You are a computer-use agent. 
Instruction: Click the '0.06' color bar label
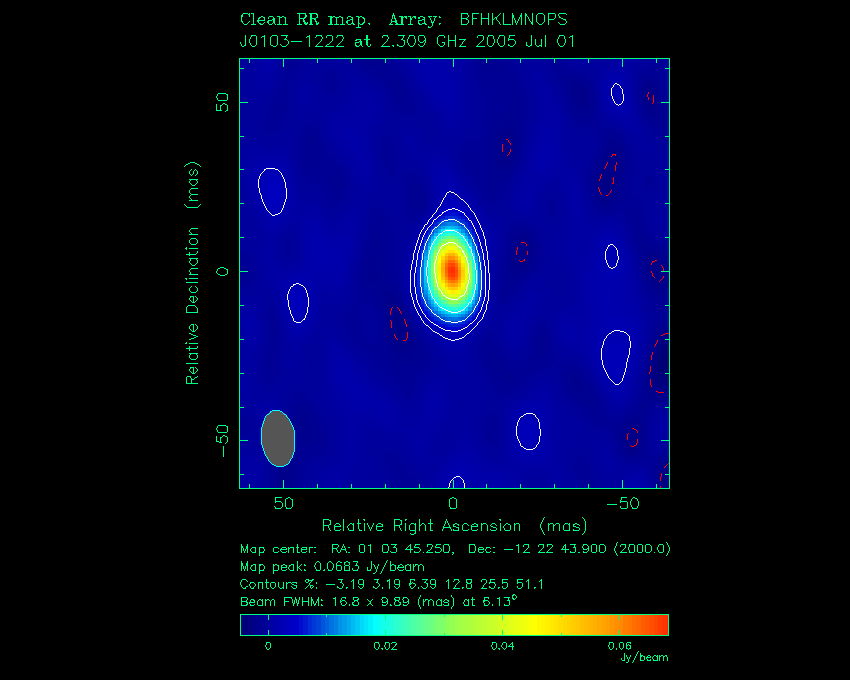click(619, 646)
